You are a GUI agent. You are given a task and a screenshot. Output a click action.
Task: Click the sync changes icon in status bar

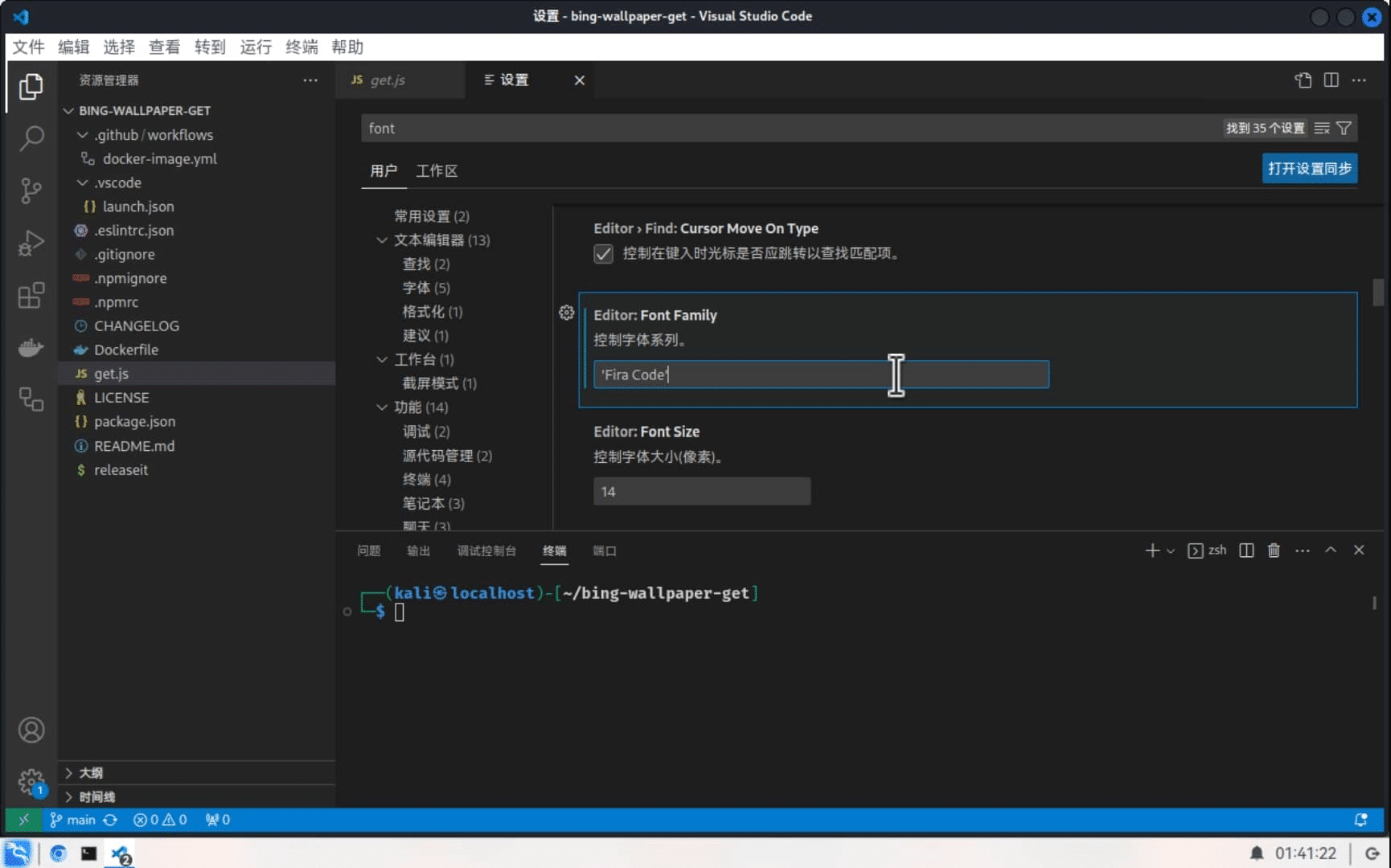pos(110,819)
